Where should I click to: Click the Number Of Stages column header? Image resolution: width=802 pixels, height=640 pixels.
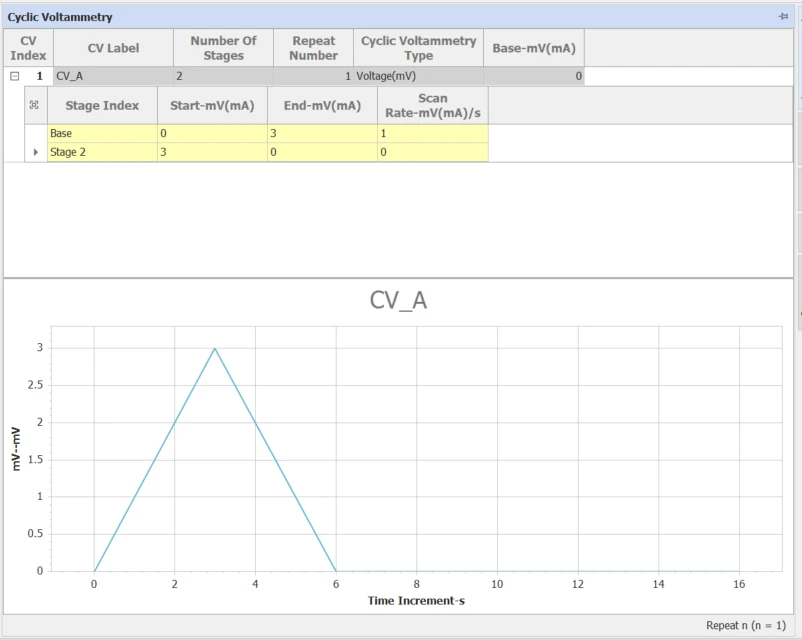click(x=224, y=48)
